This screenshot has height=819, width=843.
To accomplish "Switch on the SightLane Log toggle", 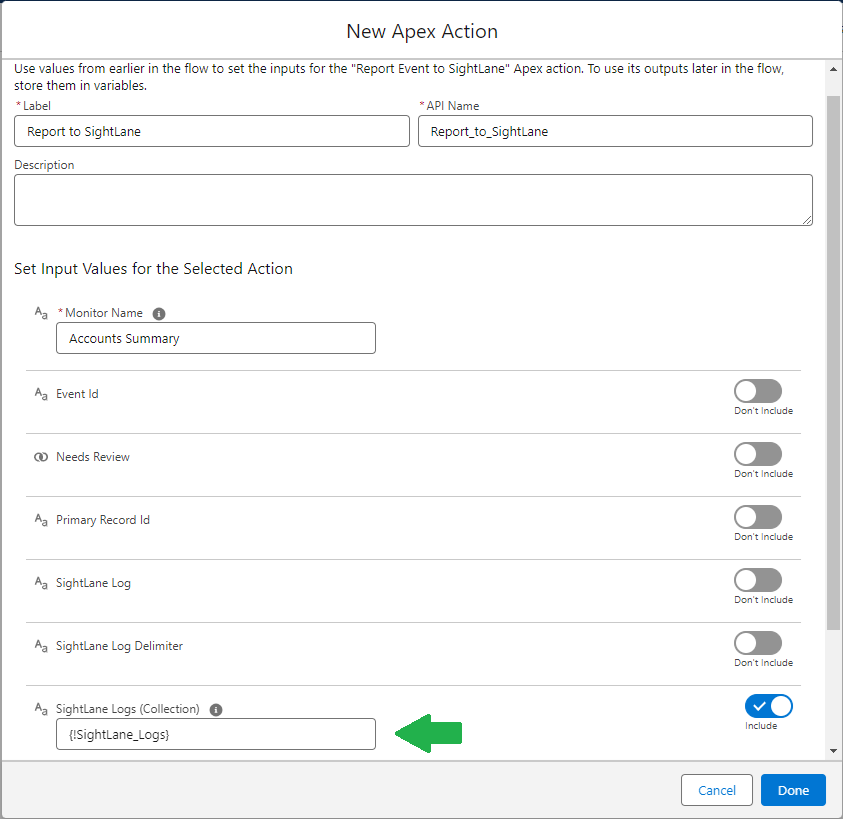I will [x=758, y=580].
